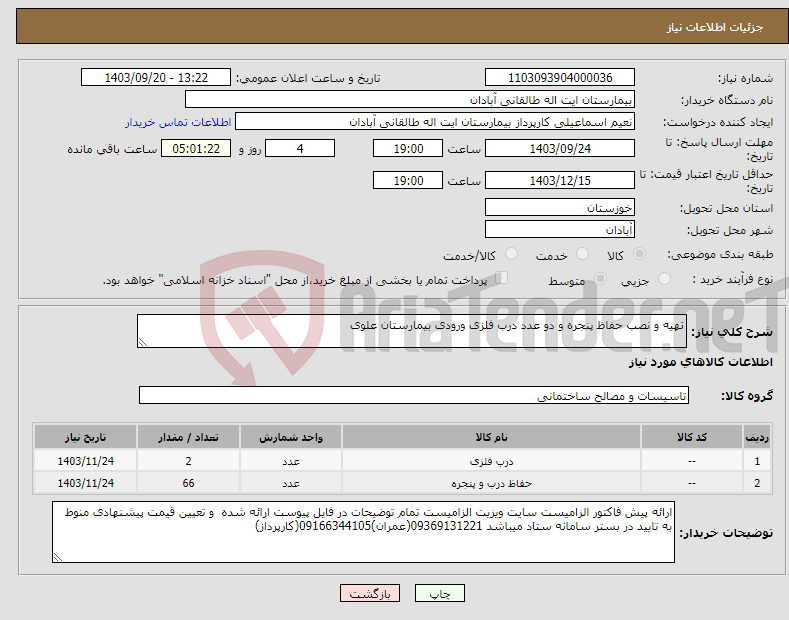Click the quantity cell showing 66
This screenshot has width=789, height=620.
pyautogui.click(x=188, y=483)
